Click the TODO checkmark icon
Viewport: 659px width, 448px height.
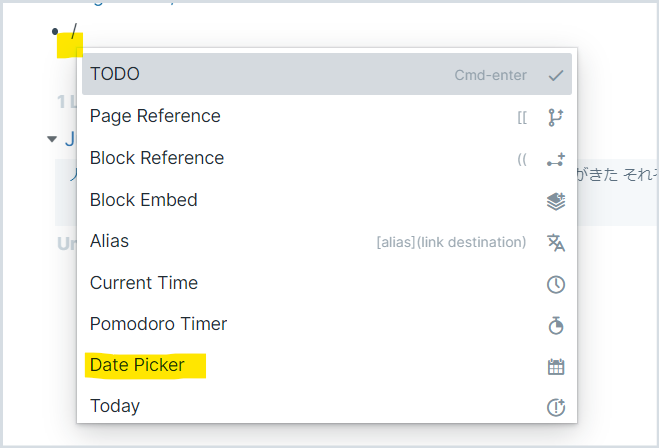[x=556, y=75]
